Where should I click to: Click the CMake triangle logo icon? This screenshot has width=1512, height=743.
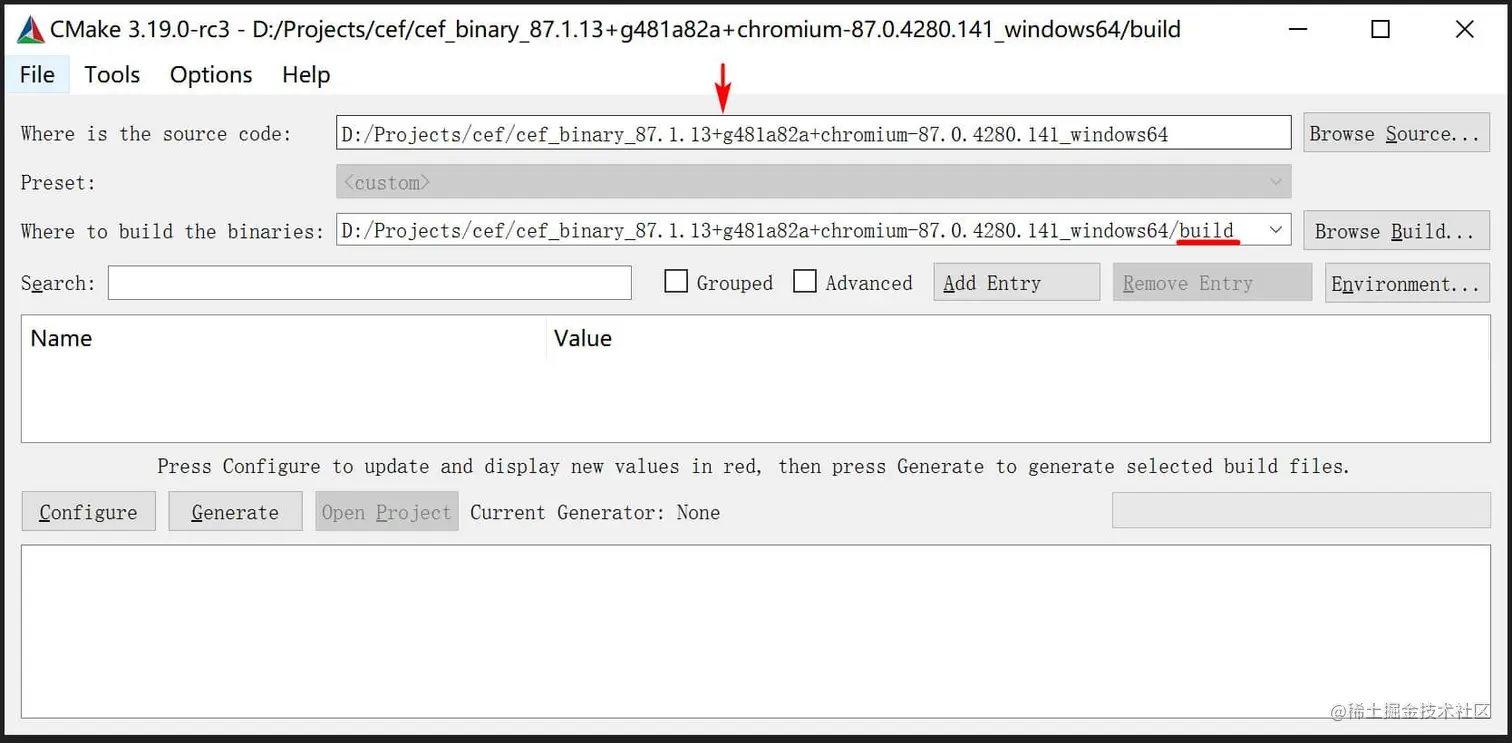click(x=27, y=28)
